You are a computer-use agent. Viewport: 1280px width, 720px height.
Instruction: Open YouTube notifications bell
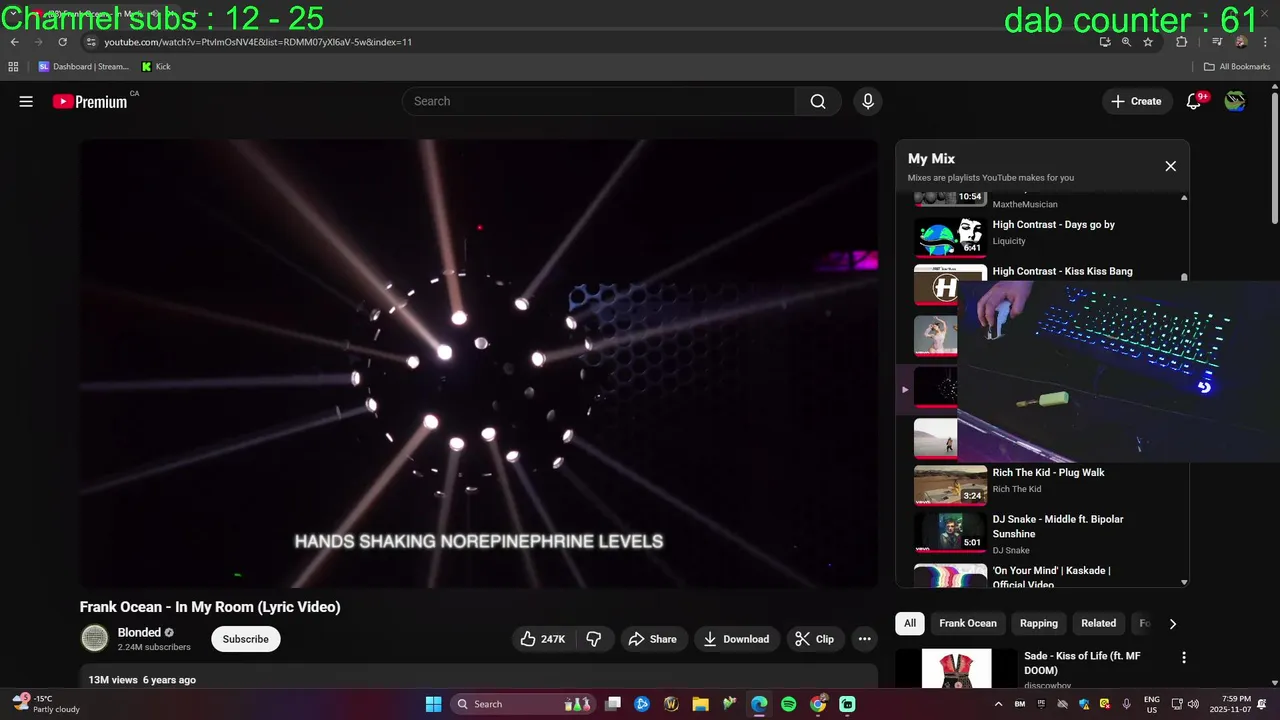(x=1193, y=101)
